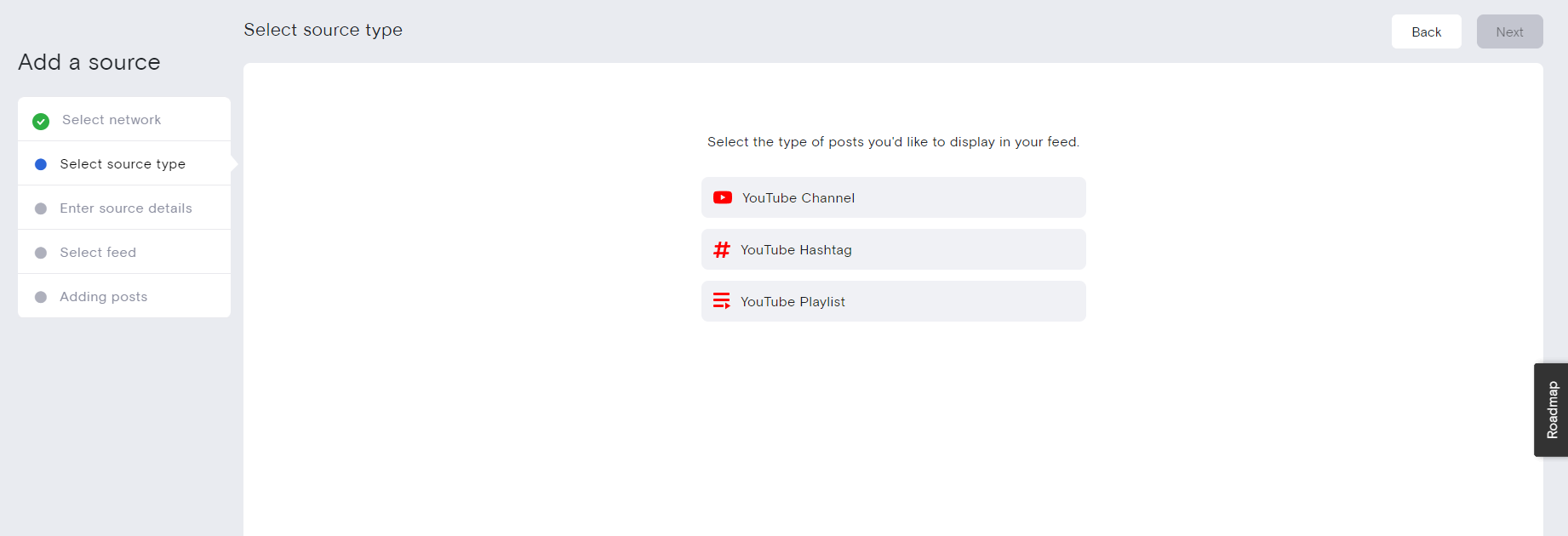
Task: Click the red playlist lines icon
Action: click(722, 301)
